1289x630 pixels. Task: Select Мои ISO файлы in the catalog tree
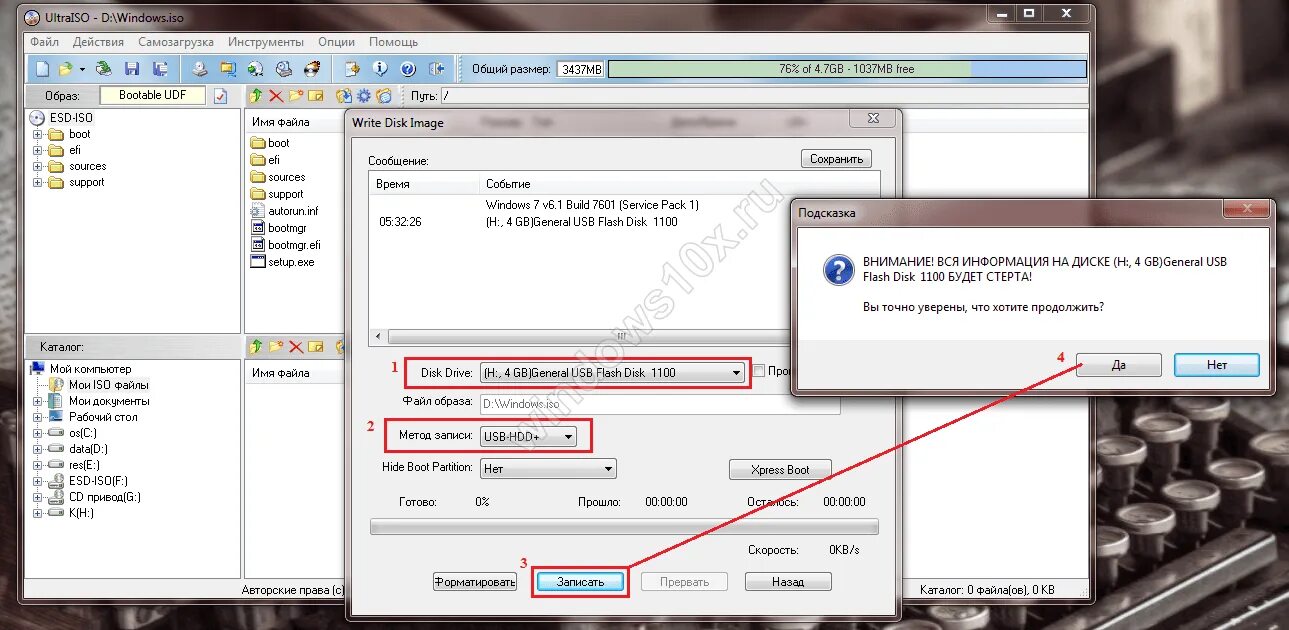(x=109, y=385)
